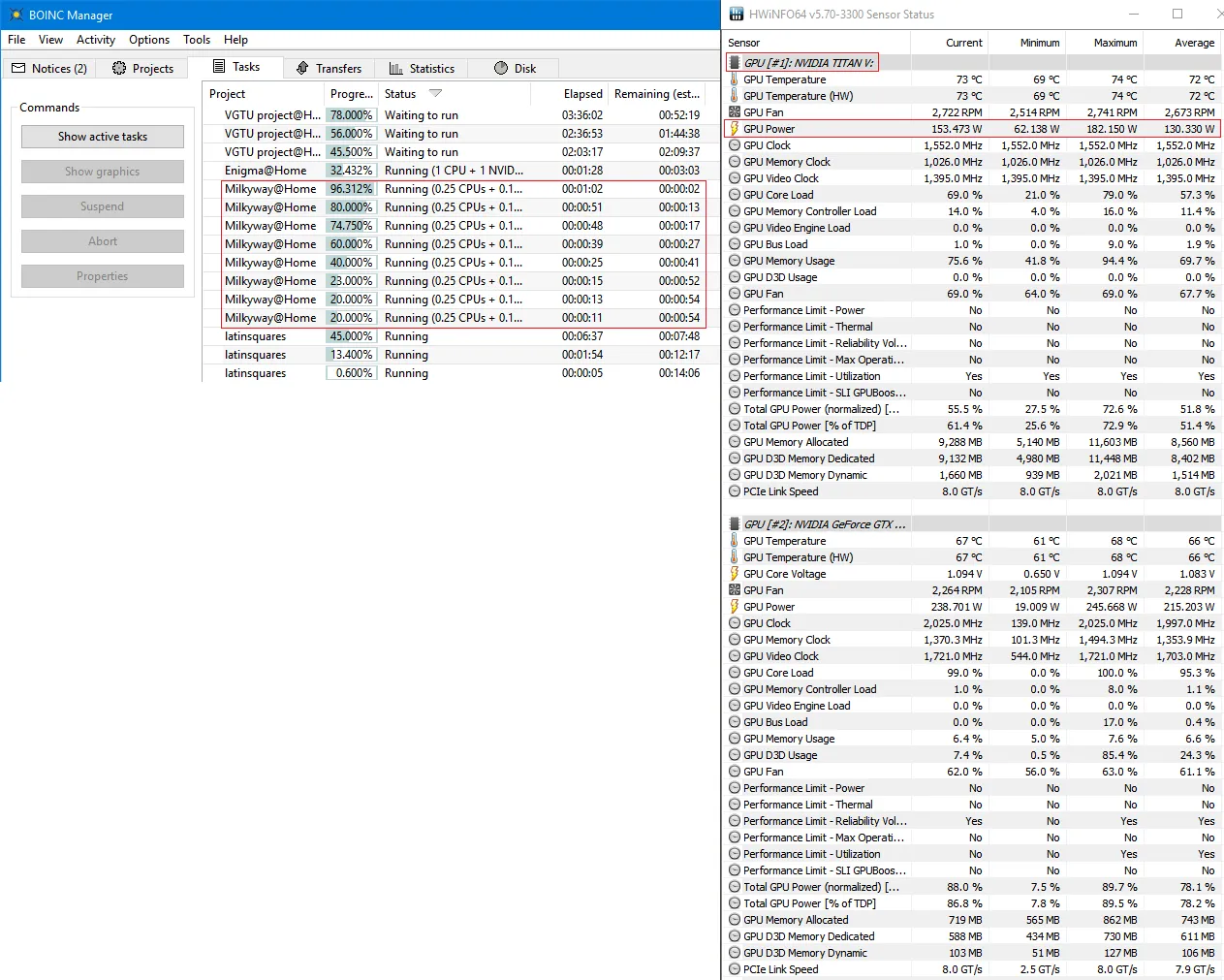Image resolution: width=1224 pixels, height=980 pixels.
Task: Click the BOINC Manager title bar icon
Action: click(16, 15)
